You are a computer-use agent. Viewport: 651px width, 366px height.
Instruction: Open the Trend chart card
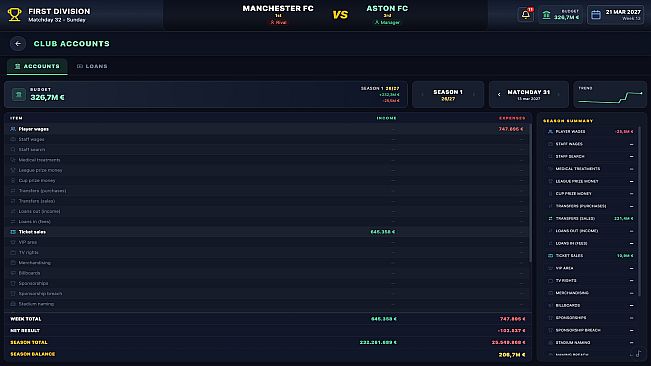[x=609, y=95]
